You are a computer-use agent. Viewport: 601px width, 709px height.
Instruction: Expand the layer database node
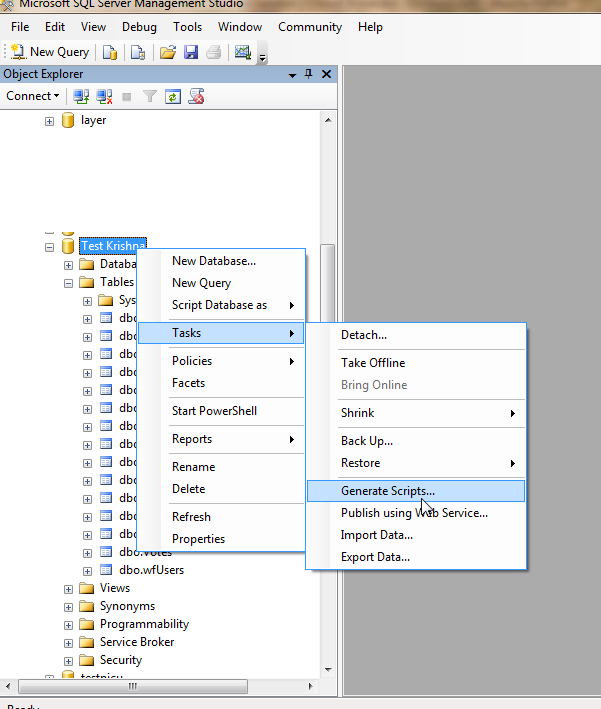click(x=49, y=121)
